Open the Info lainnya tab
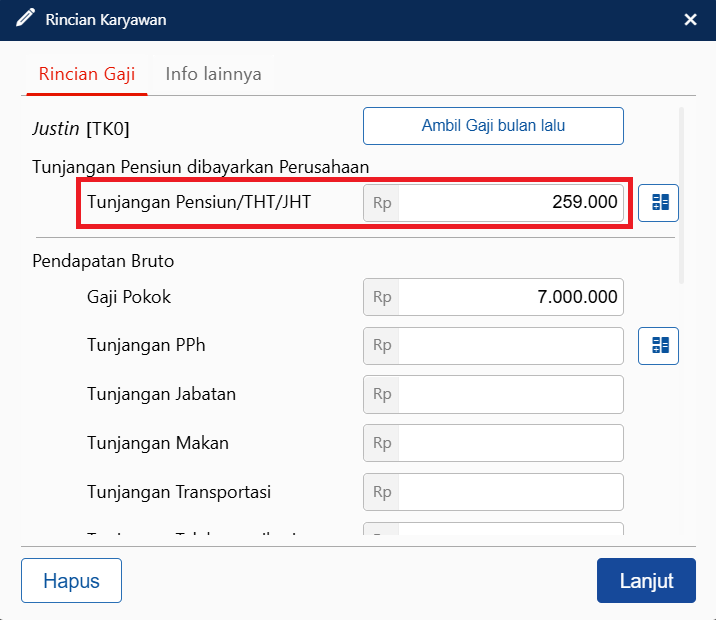 tap(213, 74)
